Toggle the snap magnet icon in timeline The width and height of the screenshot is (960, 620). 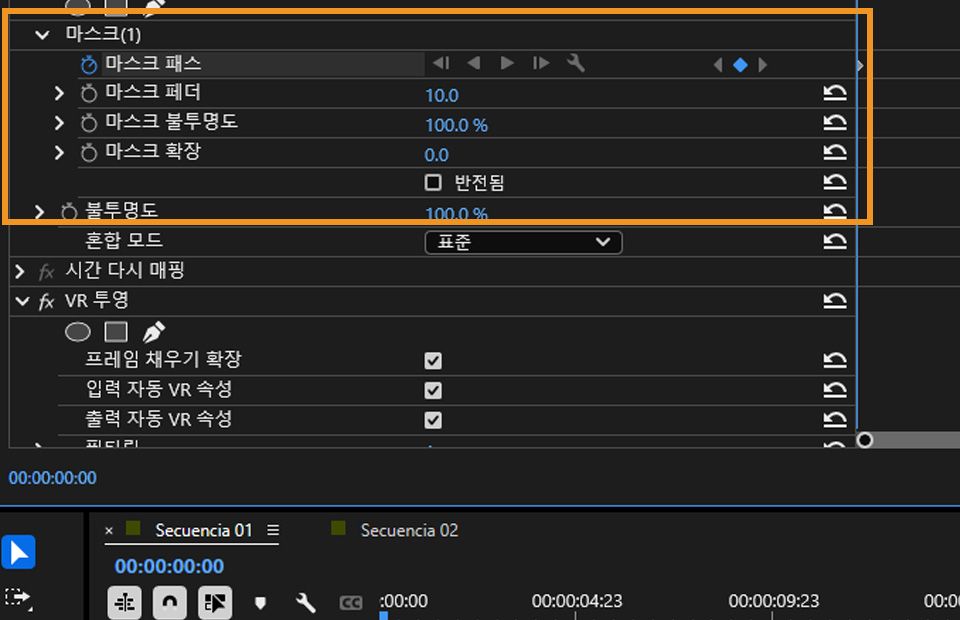pos(170,602)
